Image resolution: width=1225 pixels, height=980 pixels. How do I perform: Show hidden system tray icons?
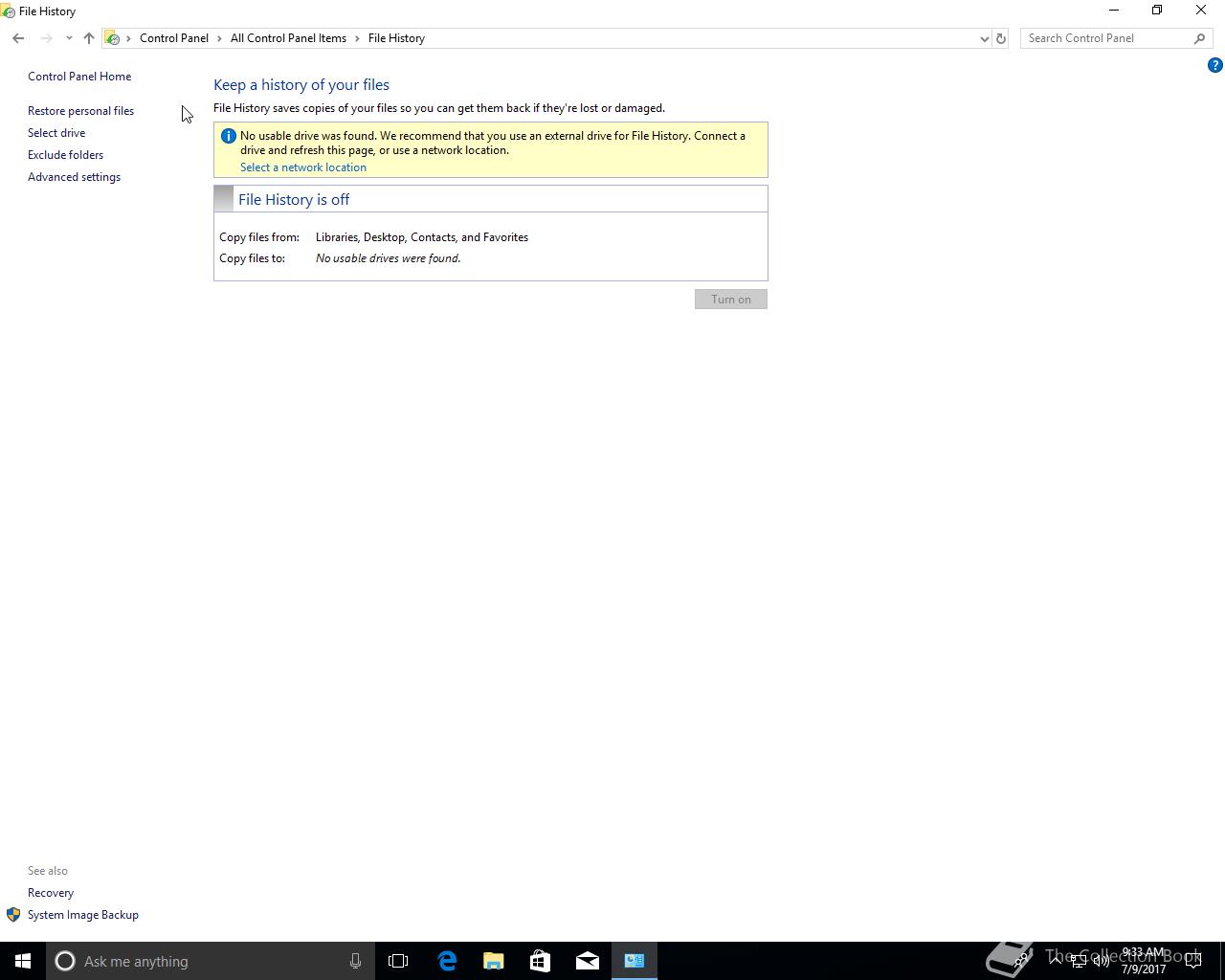tap(1056, 961)
